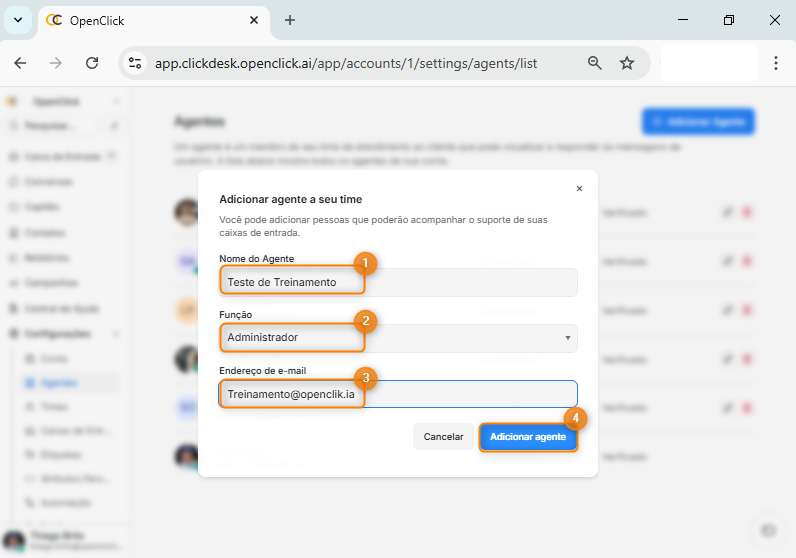Bookmark this page with the star icon

point(627,63)
